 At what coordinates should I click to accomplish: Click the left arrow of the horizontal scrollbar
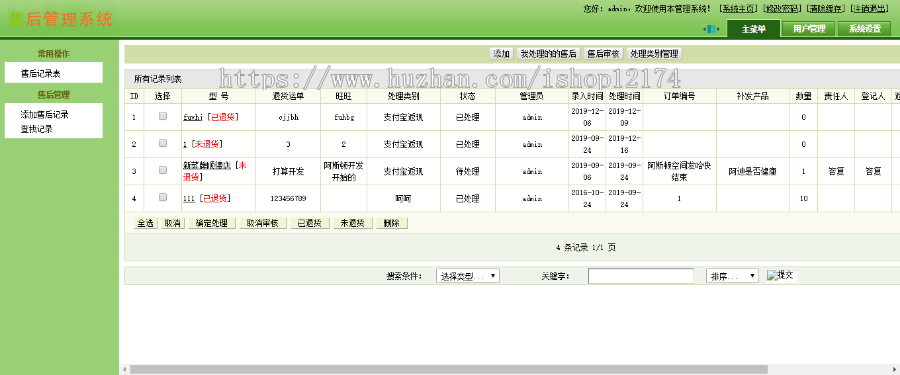click(124, 369)
